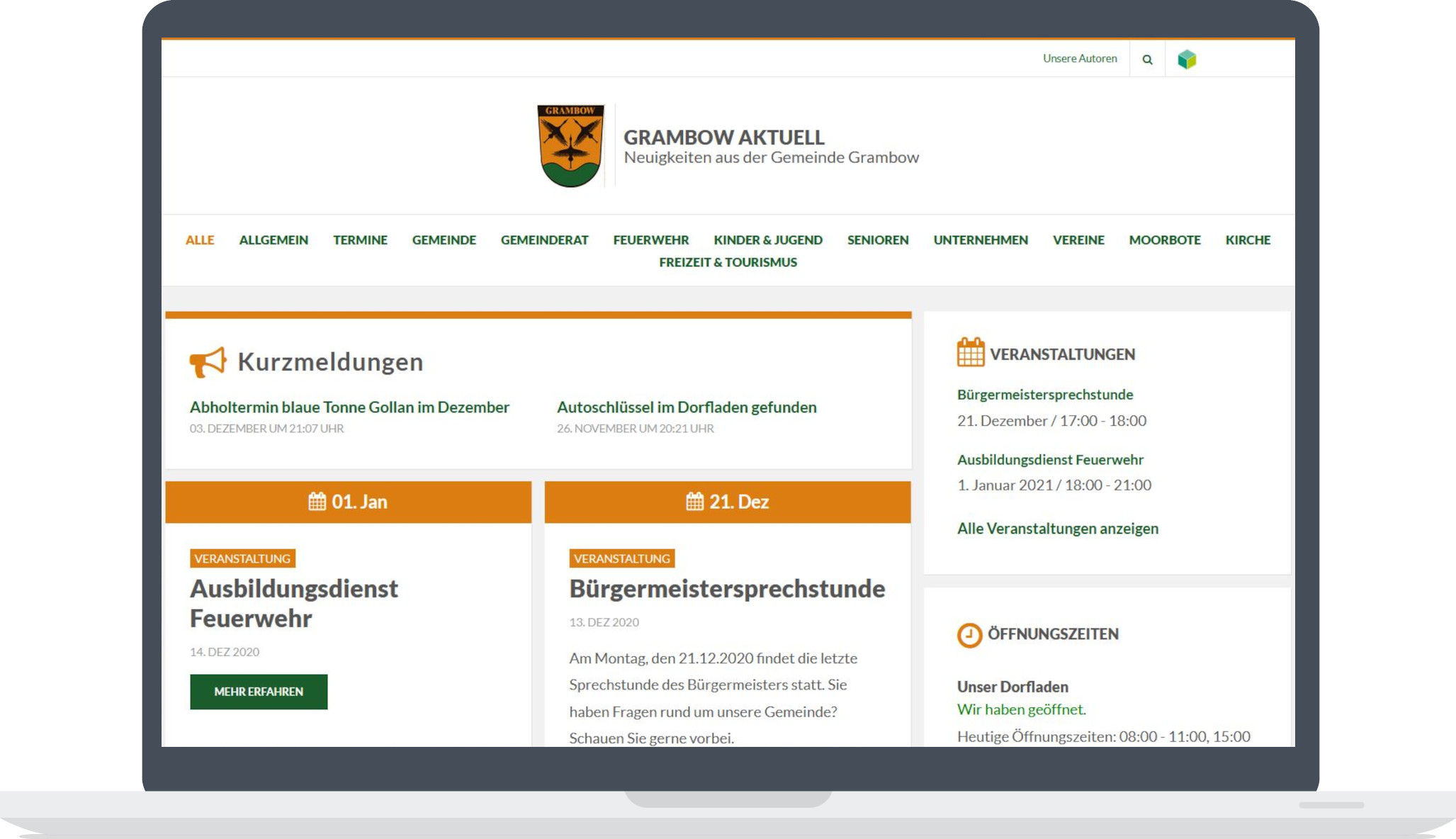Image resolution: width=1456 pixels, height=839 pixels.
Task: Click the VERANSTALTUNGEN sidebar heading
Action: click(1062, 354)
